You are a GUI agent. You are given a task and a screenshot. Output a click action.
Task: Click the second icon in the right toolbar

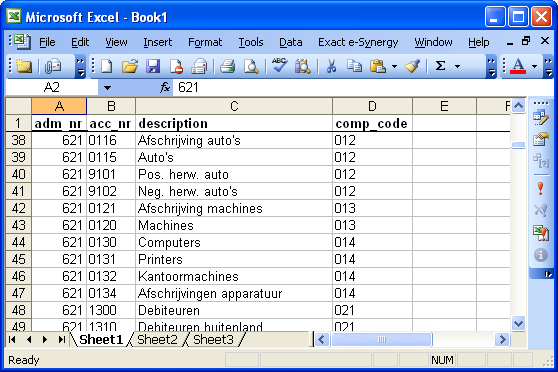(541, 139)
